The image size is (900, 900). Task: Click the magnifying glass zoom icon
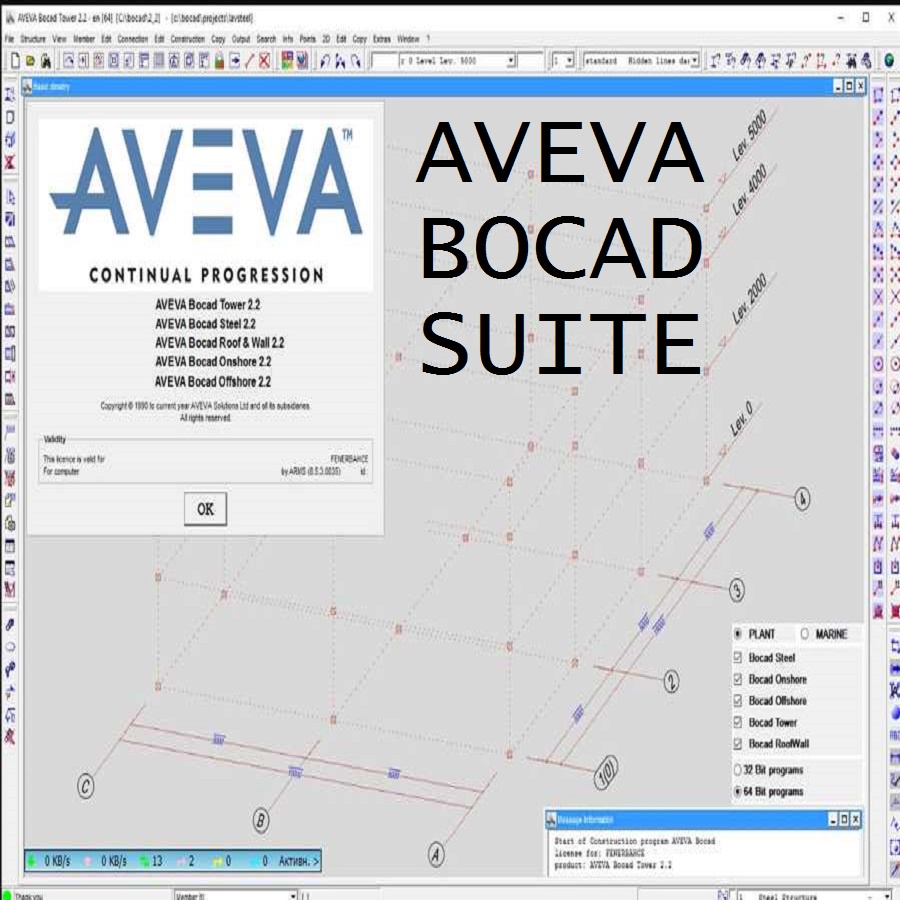355,61
